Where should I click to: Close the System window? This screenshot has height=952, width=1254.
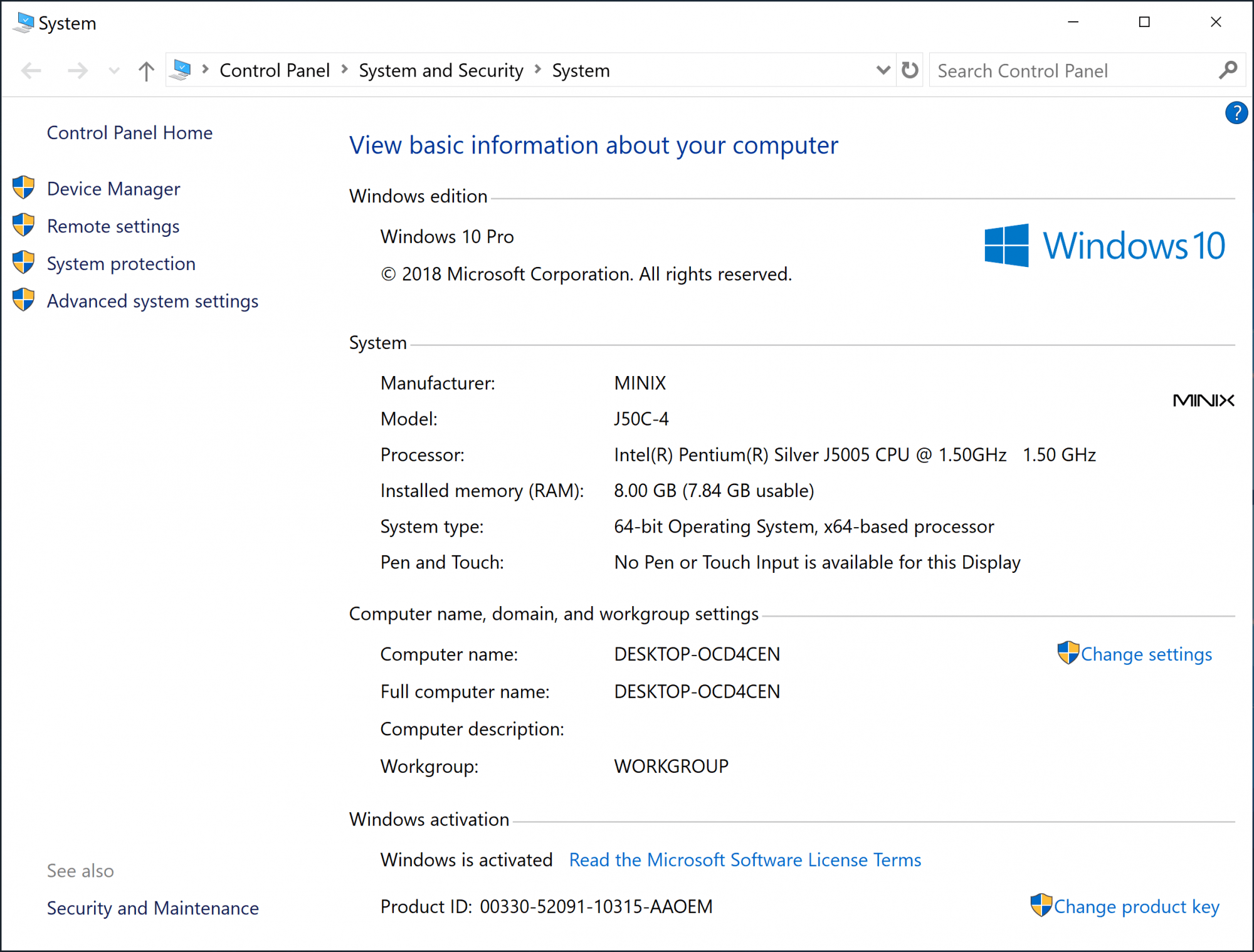click(x=1216, y=22)
